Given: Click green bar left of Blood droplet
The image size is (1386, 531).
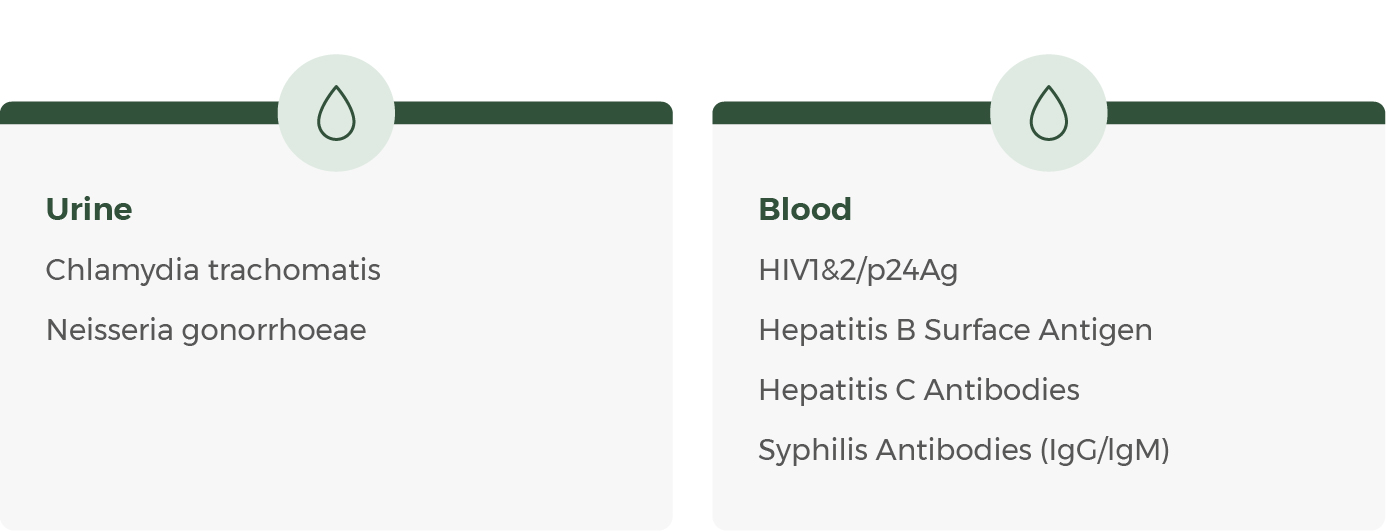Looking at the screenshot, I should click(850, 112).
